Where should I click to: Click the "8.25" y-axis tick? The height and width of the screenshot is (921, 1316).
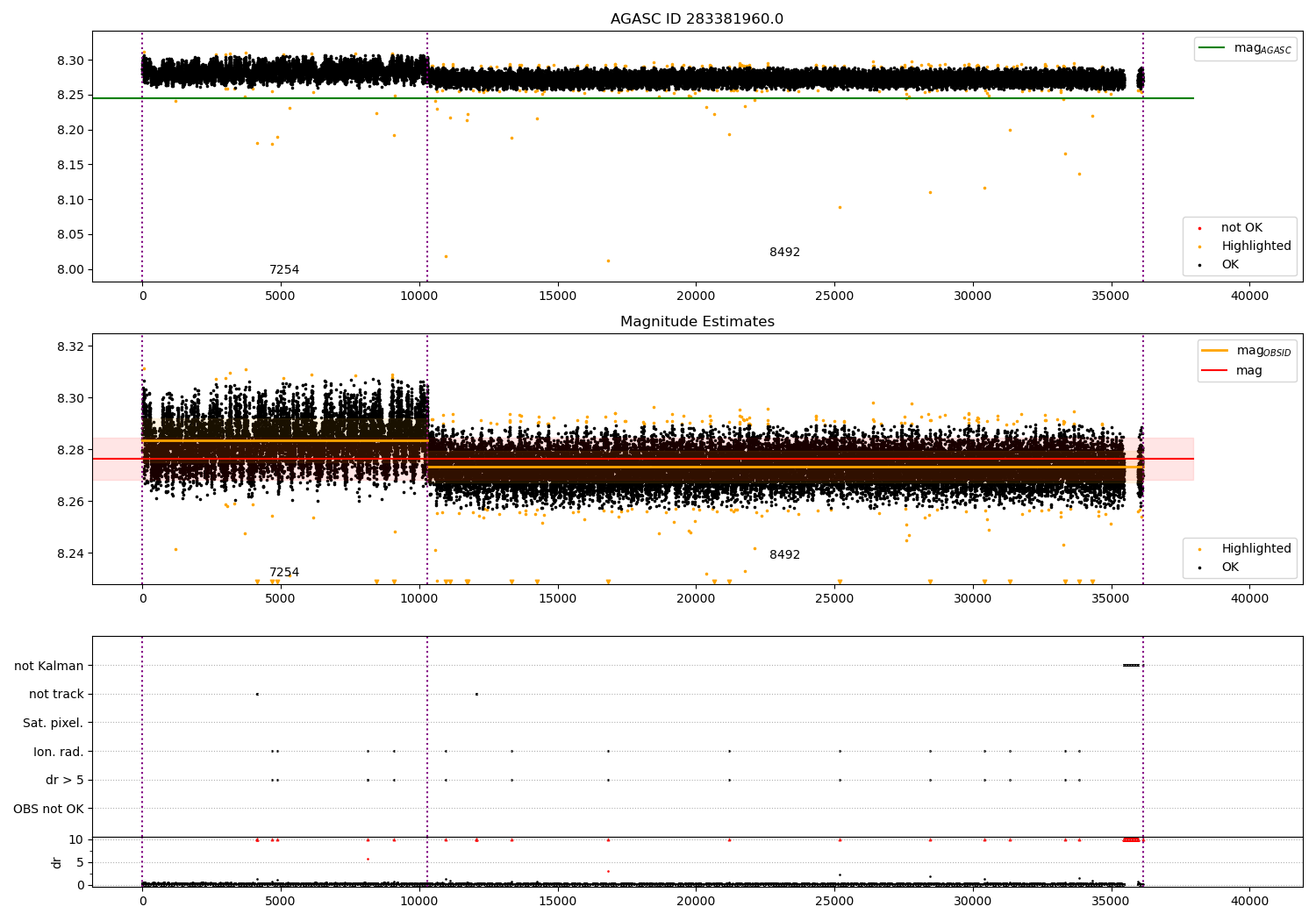(x=71, y=96)
